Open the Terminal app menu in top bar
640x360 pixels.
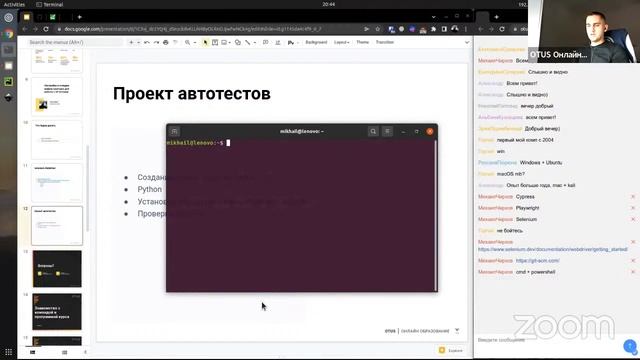point(50,4)
